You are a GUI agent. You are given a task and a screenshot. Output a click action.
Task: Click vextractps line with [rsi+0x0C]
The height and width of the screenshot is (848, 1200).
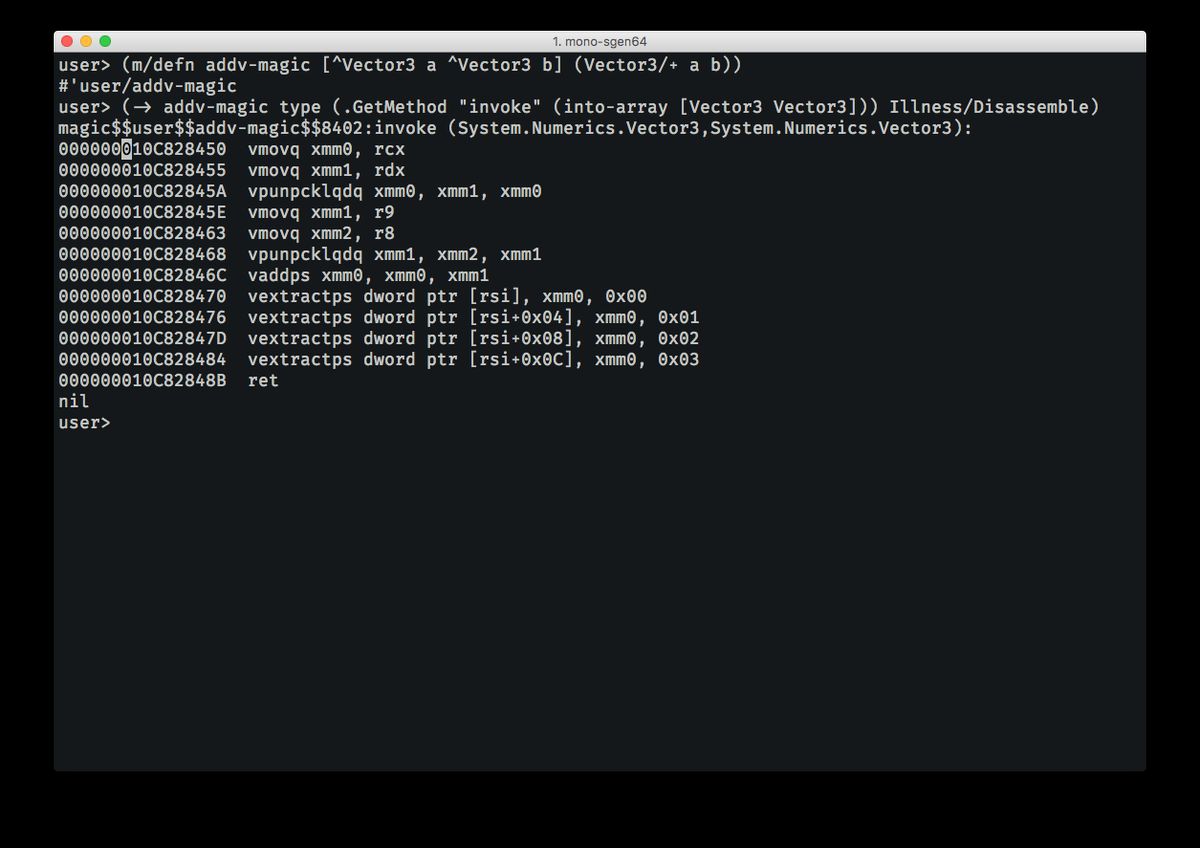[x=473, y=360]
